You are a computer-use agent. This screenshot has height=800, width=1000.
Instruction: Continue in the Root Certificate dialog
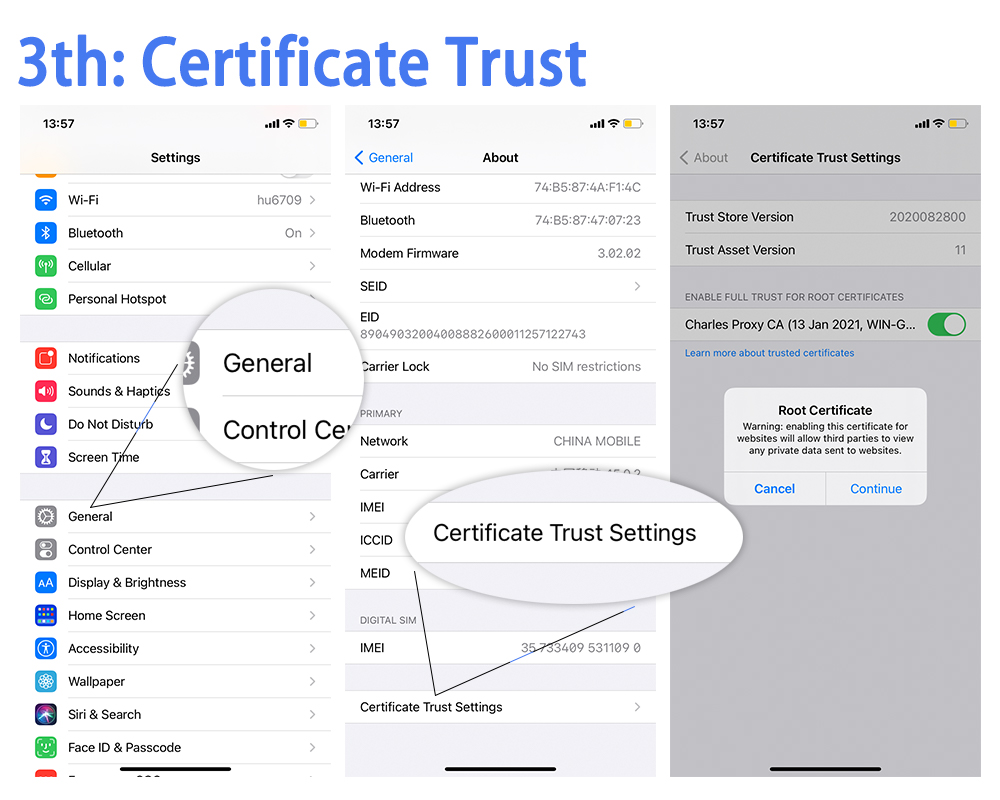pos(876,489)
